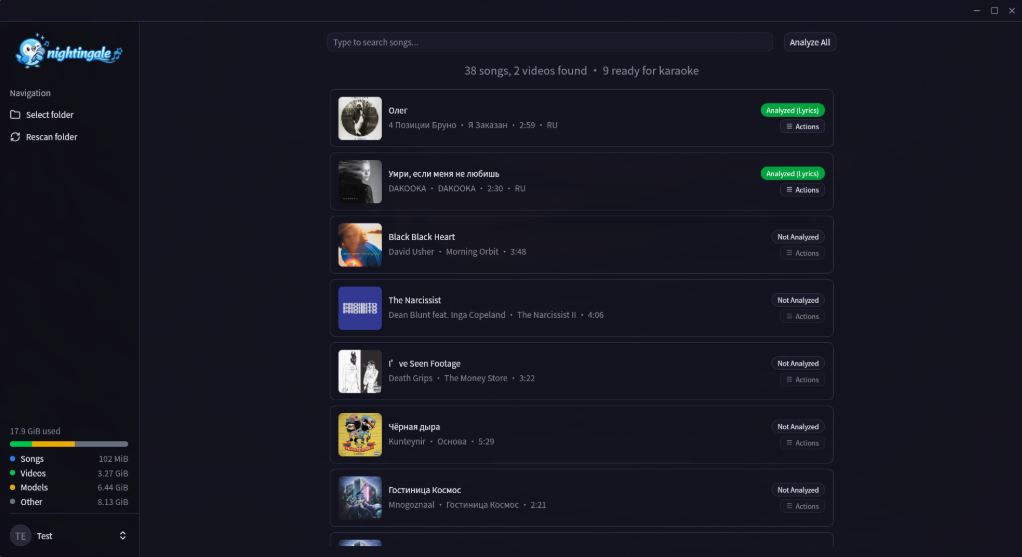This screenshot has height=557, width=1022.
Task: Click the 38 songs, 2 videos found summary
Action: tap(525, 70)
